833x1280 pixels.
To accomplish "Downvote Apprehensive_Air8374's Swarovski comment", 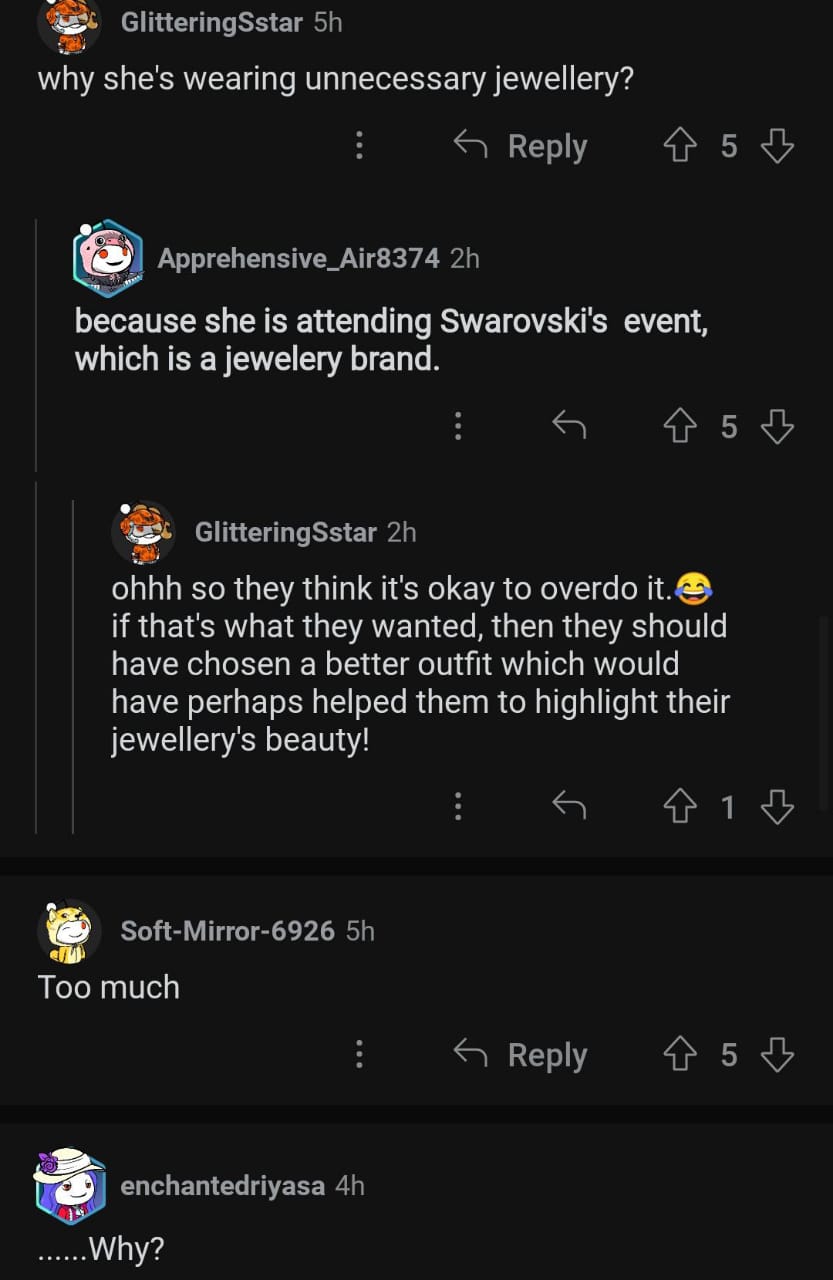I will [777, 427].
